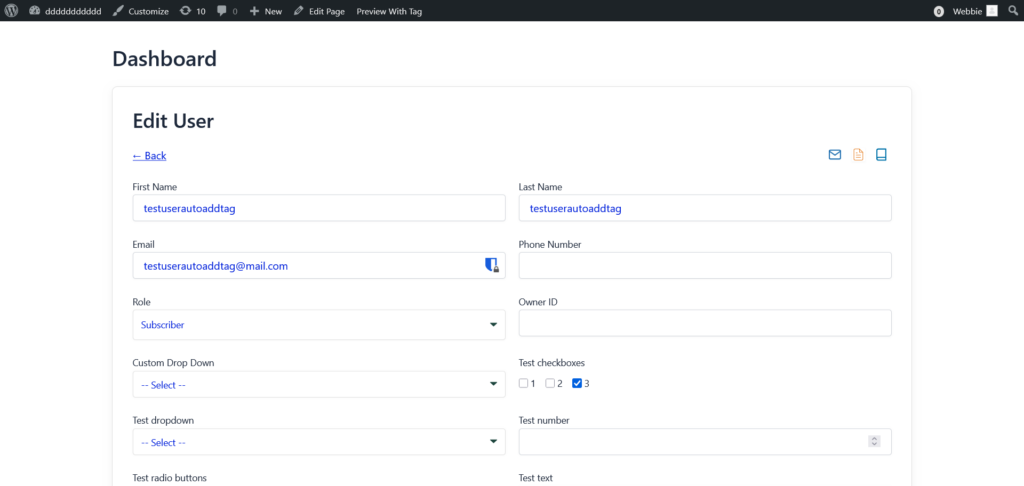Open the envelope email icon
Viewport: 1024px width, 486px height.
pos(835,155)
